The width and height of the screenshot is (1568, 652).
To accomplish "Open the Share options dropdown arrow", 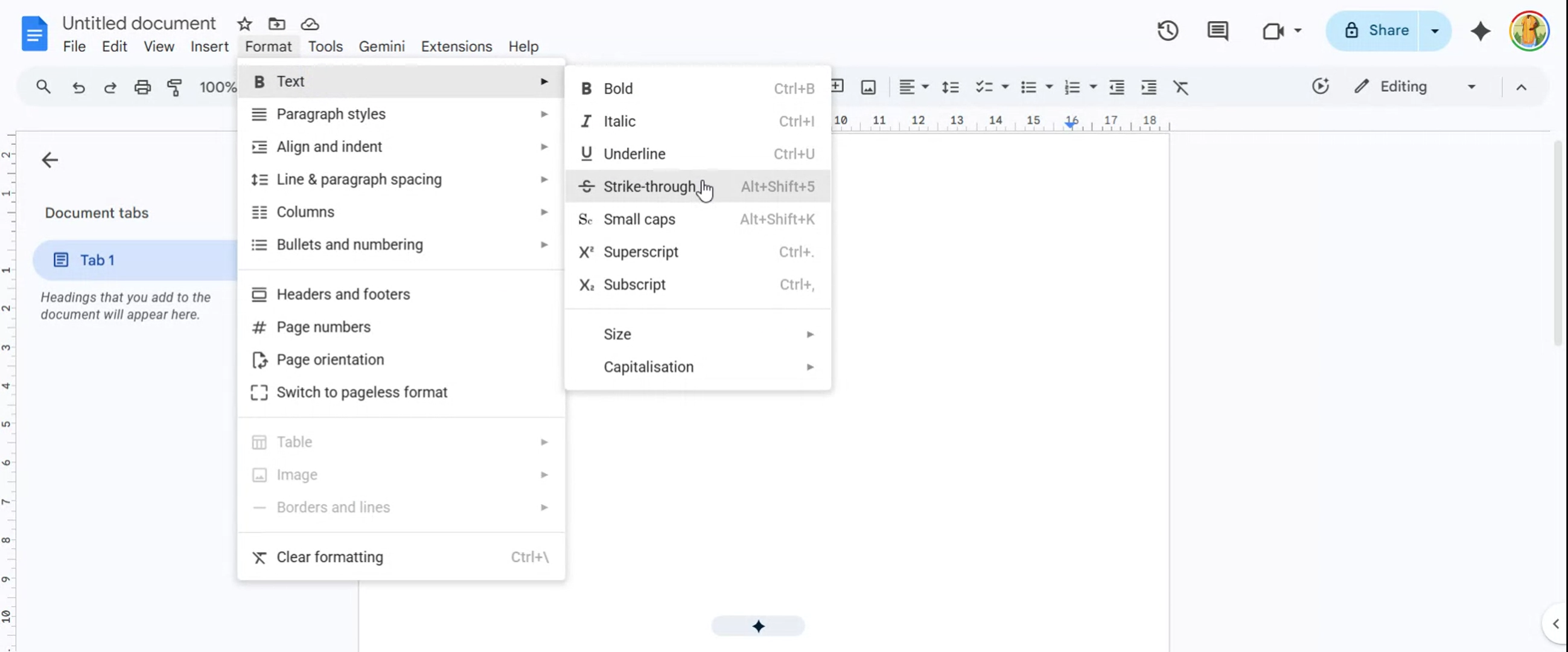I will 1435,30.
